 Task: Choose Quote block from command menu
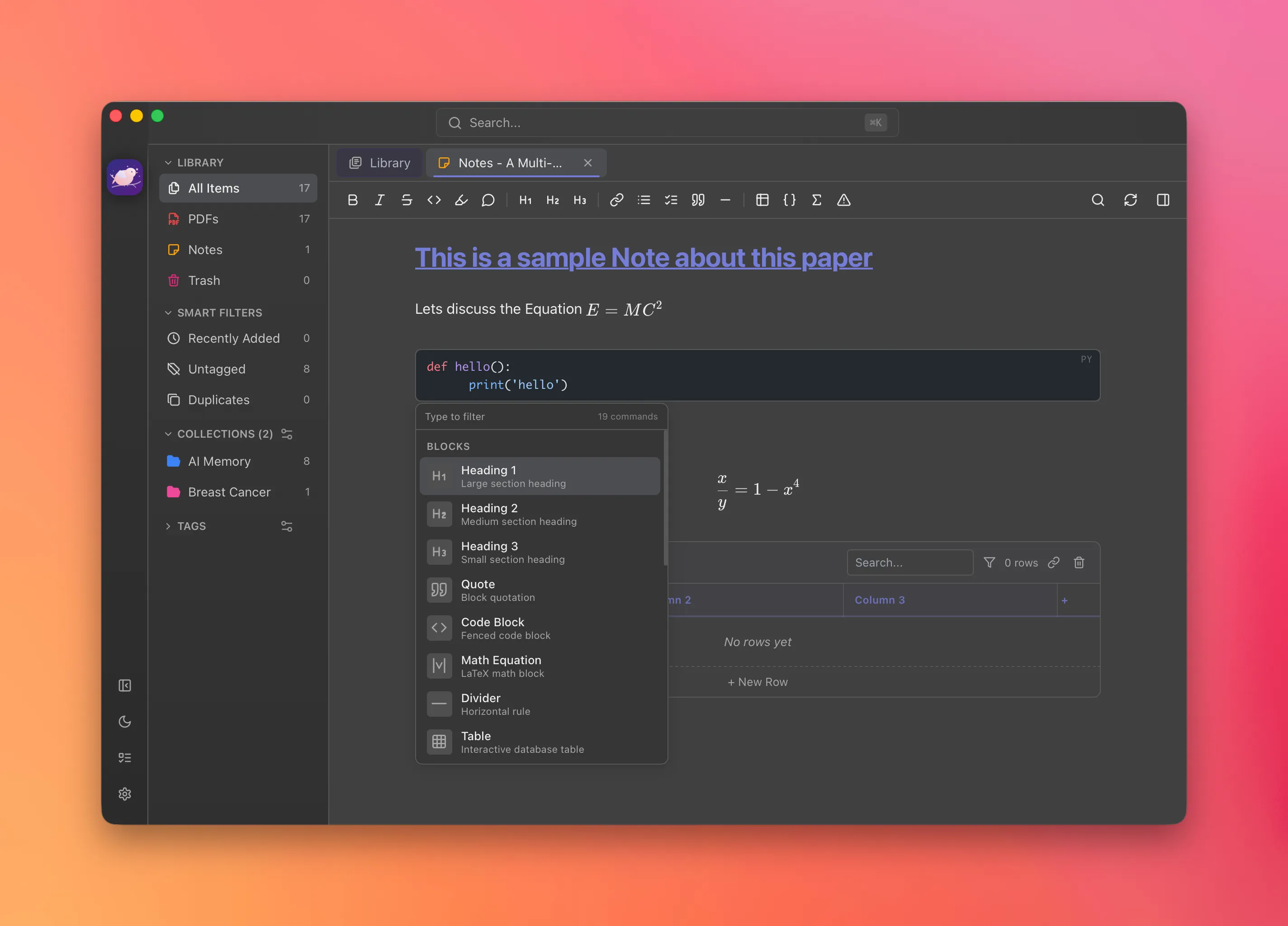click(540, 591)
